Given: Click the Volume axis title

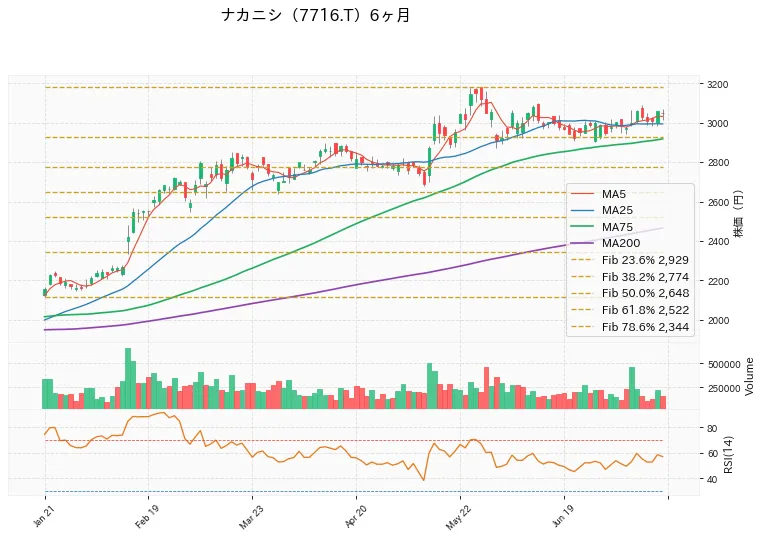Looking at the screenshot, I should tap(749, 376).
